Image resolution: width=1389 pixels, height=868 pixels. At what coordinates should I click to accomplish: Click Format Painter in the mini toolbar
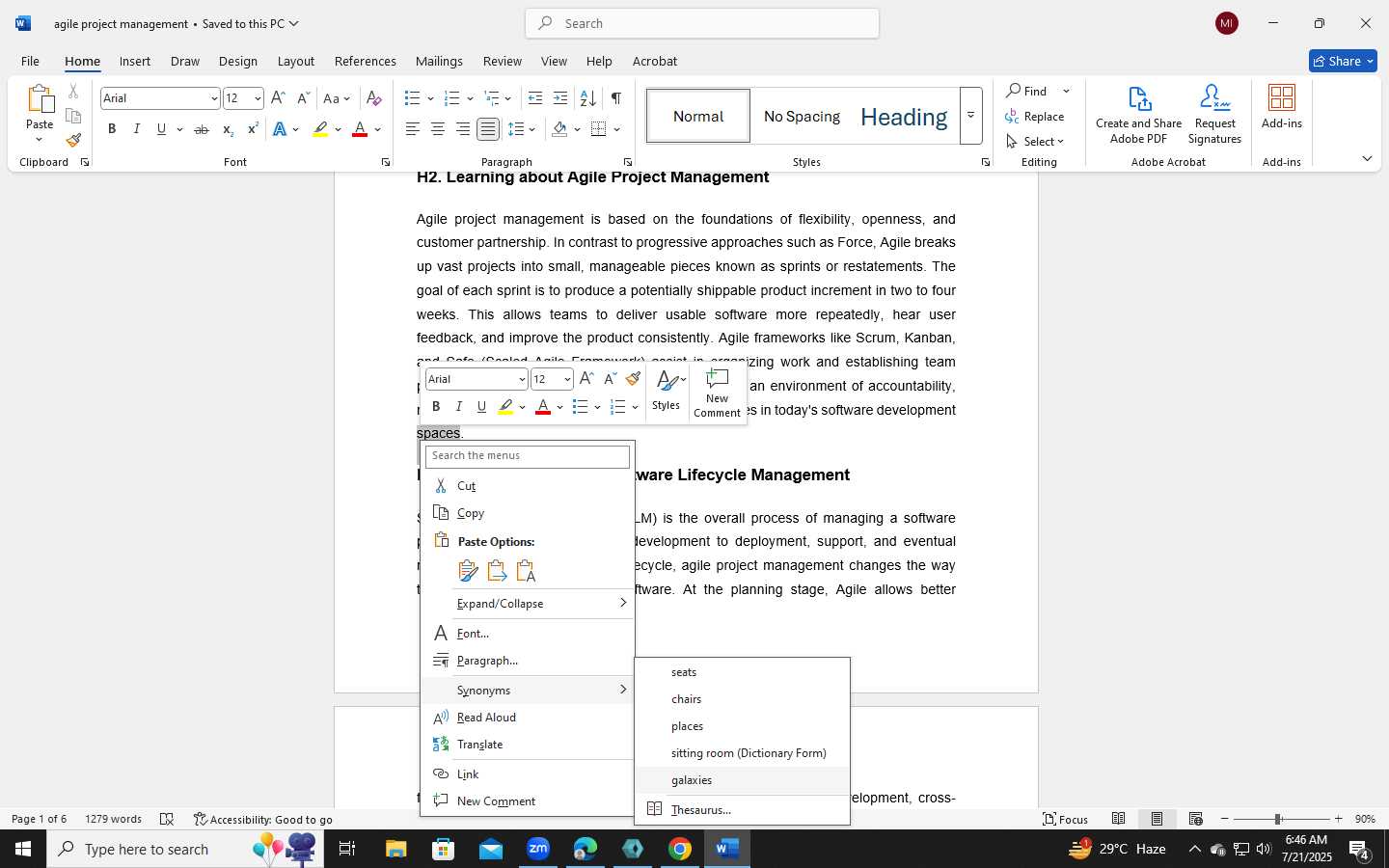tap(633, 379)
